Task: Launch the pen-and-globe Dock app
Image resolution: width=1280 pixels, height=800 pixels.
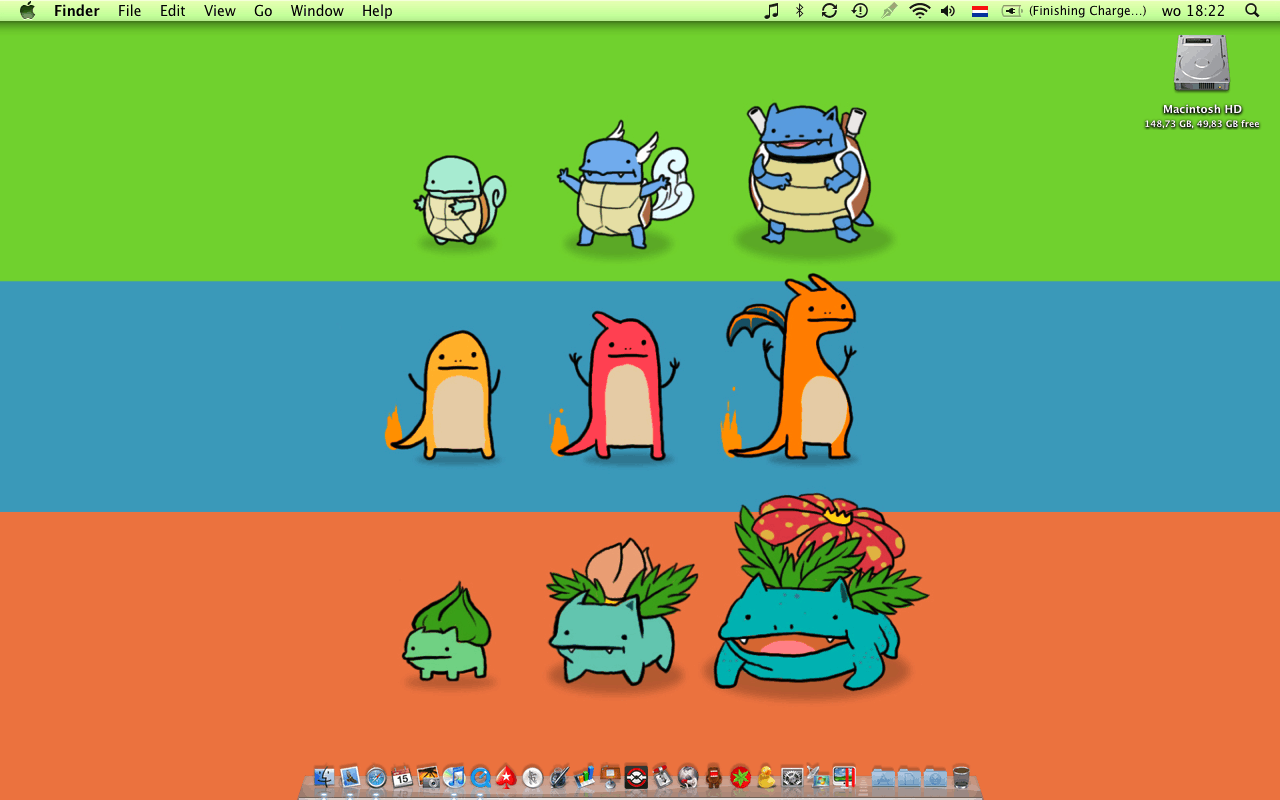Action: (558, 776)
